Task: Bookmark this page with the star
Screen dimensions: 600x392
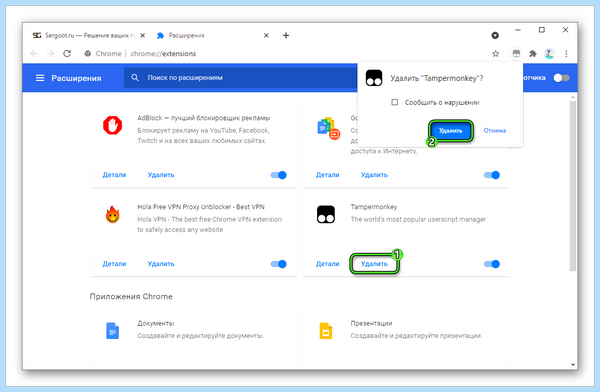Action: [x=496, y=54]
